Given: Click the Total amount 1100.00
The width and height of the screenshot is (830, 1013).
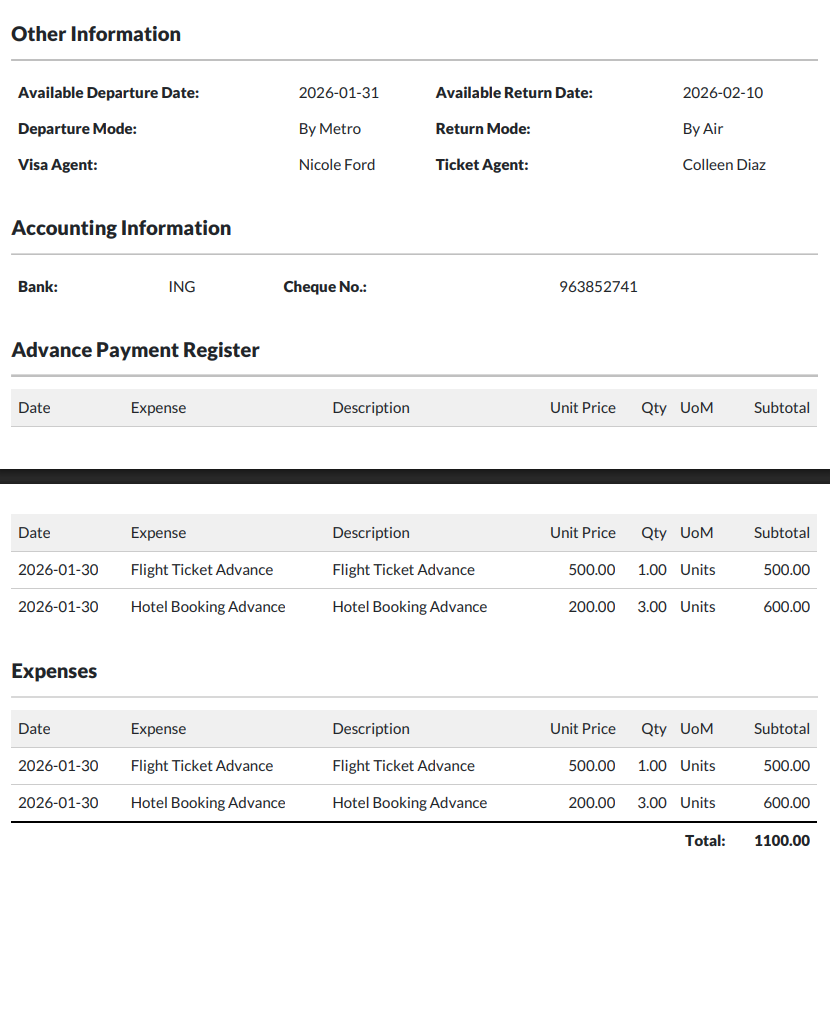Looking at the screenshot, I should pos(782,841).
